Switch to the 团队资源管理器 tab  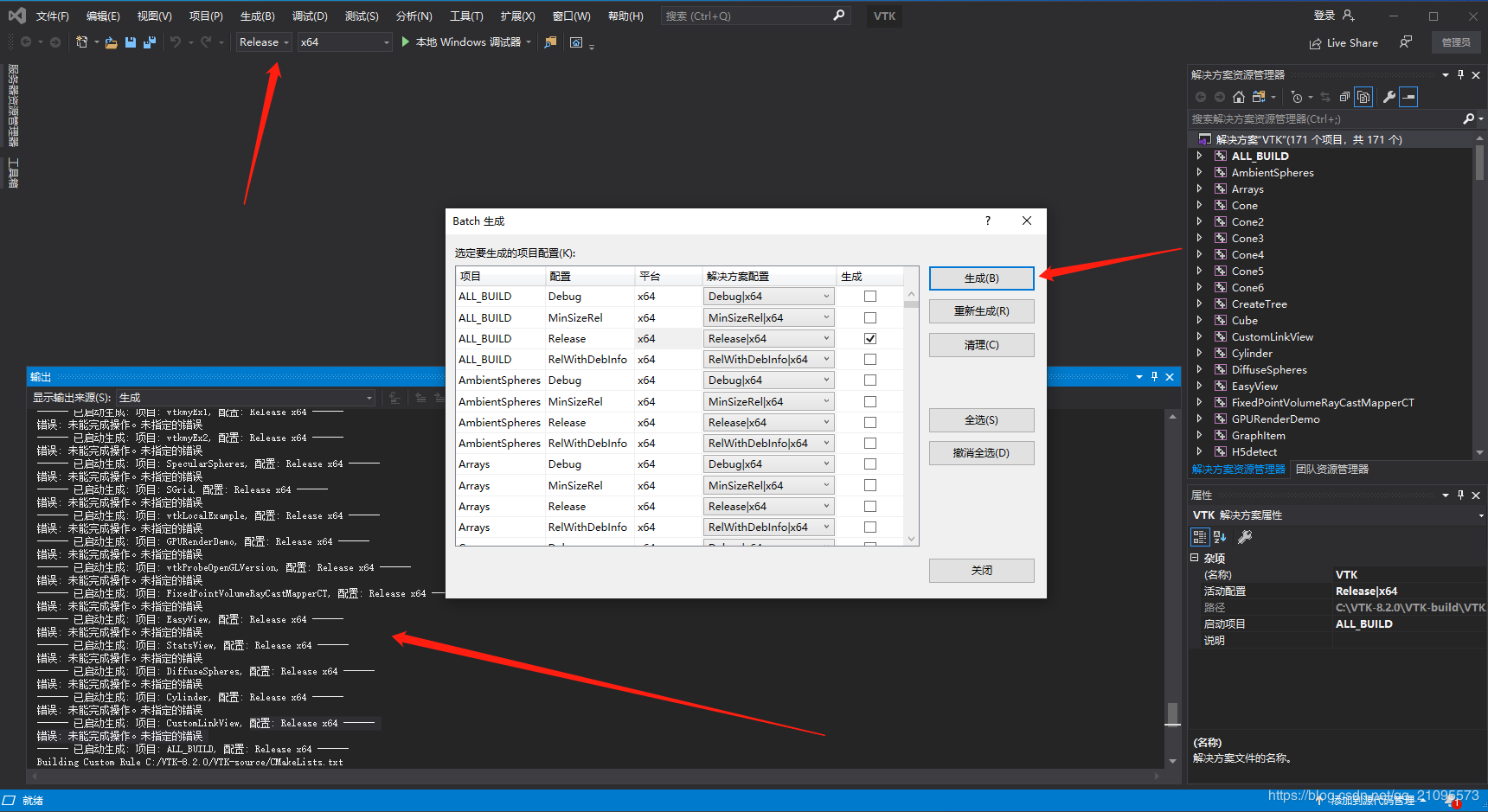[1332, 470]
